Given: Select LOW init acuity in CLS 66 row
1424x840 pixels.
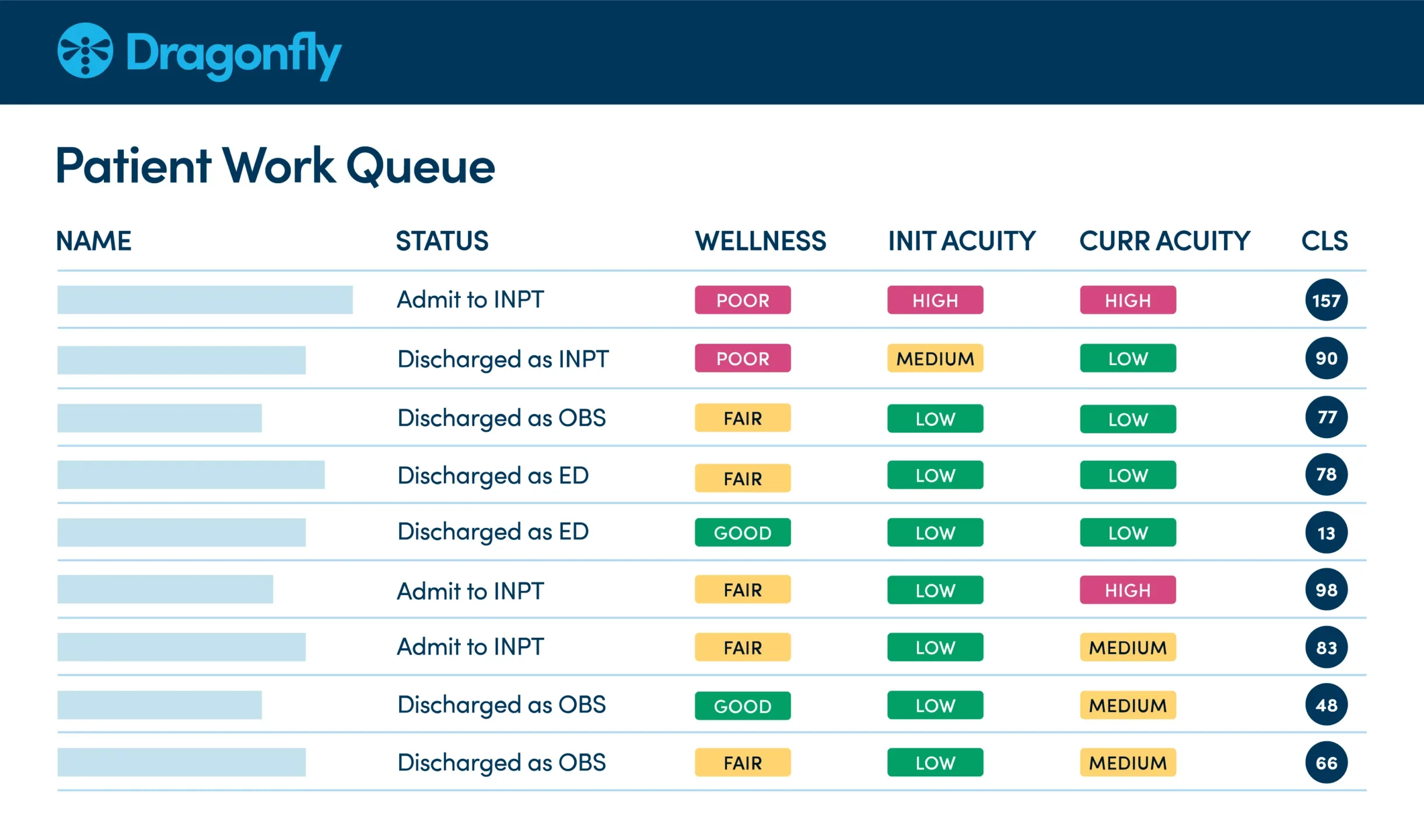Looking at the screenshot, I should point(935,762).
